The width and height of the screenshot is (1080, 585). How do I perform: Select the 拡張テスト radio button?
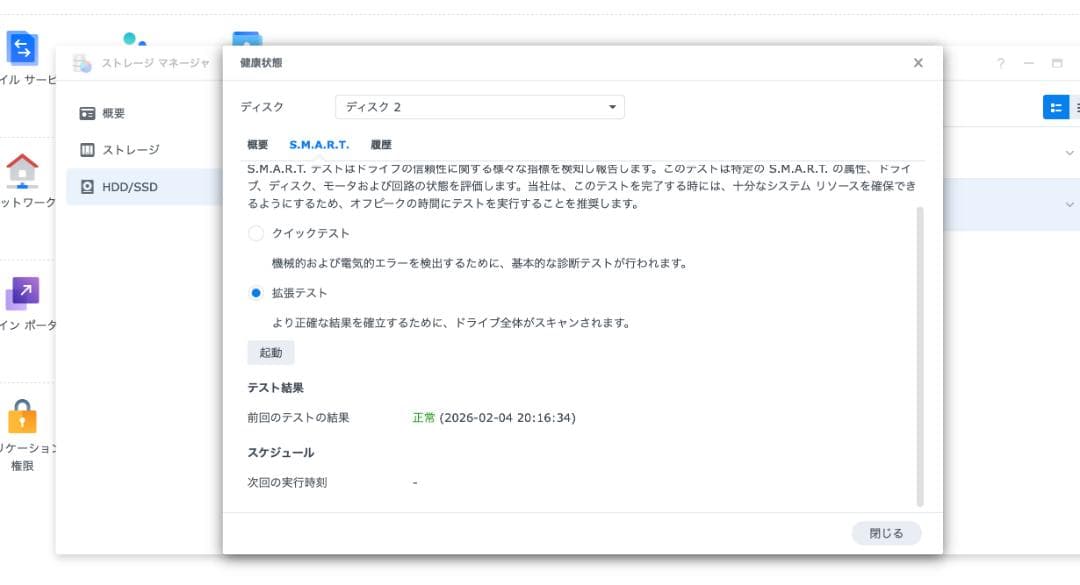point(256,293)
